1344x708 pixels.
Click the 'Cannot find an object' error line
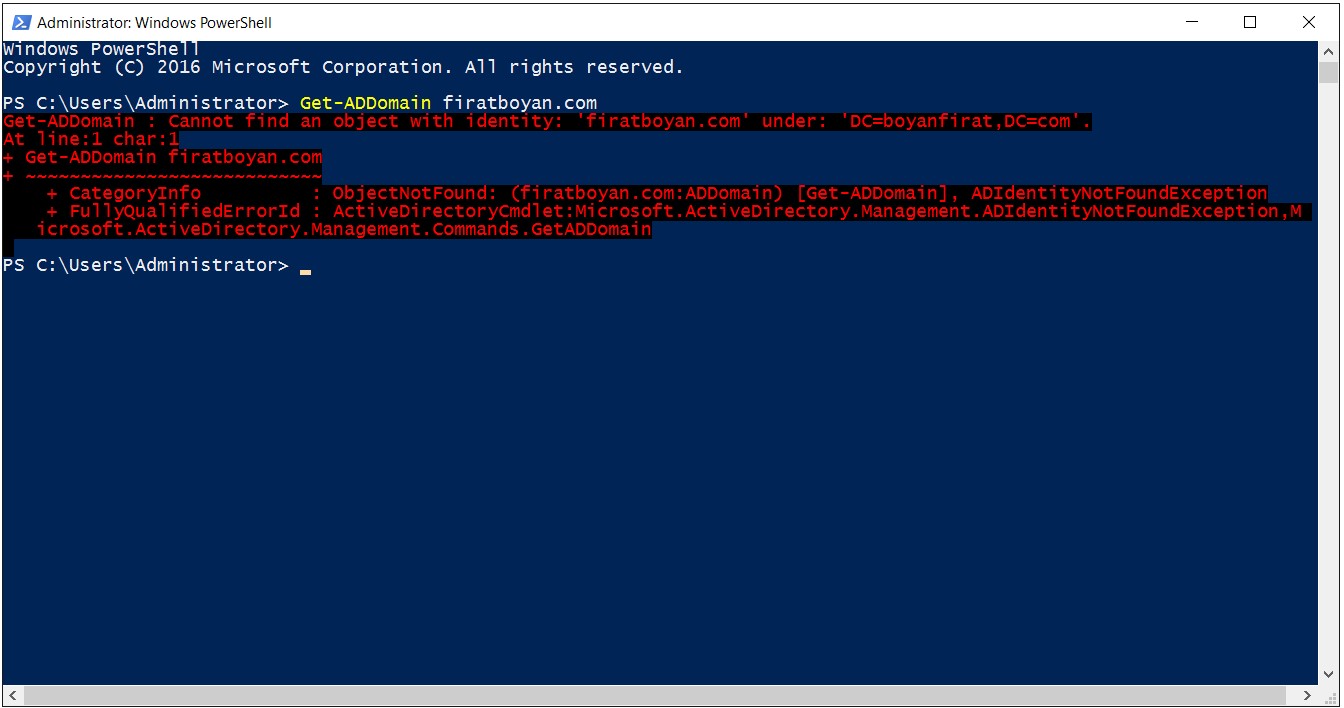click(x=547, y=121)
